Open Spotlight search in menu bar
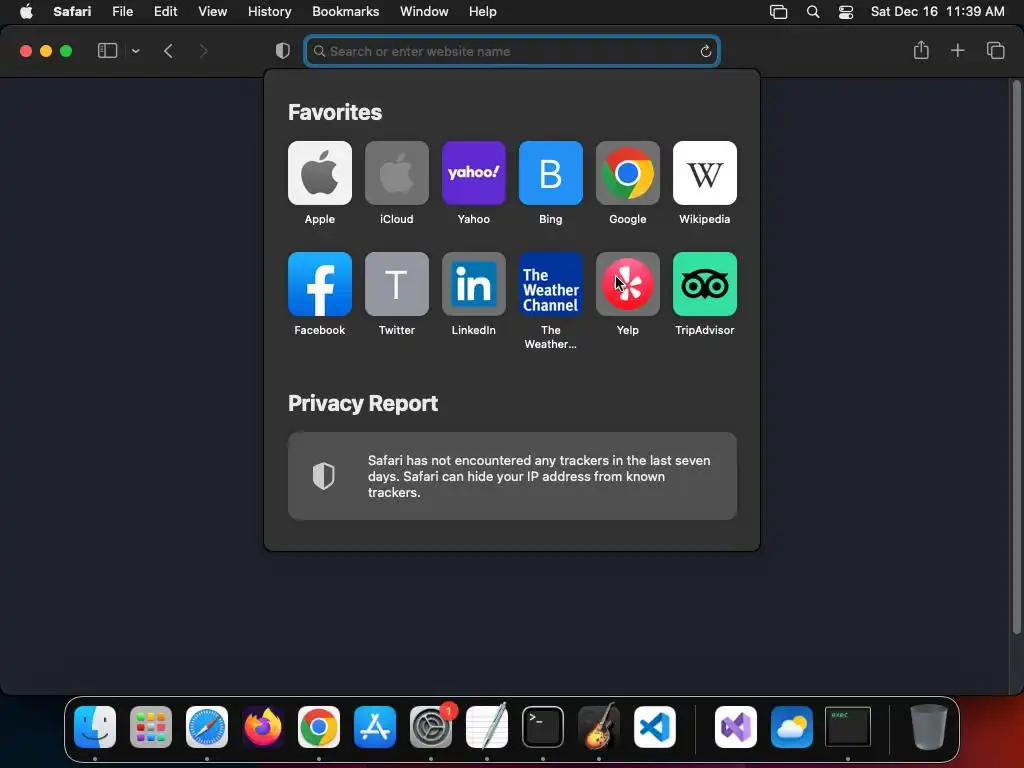1024x768 pixels. (812, 12)
